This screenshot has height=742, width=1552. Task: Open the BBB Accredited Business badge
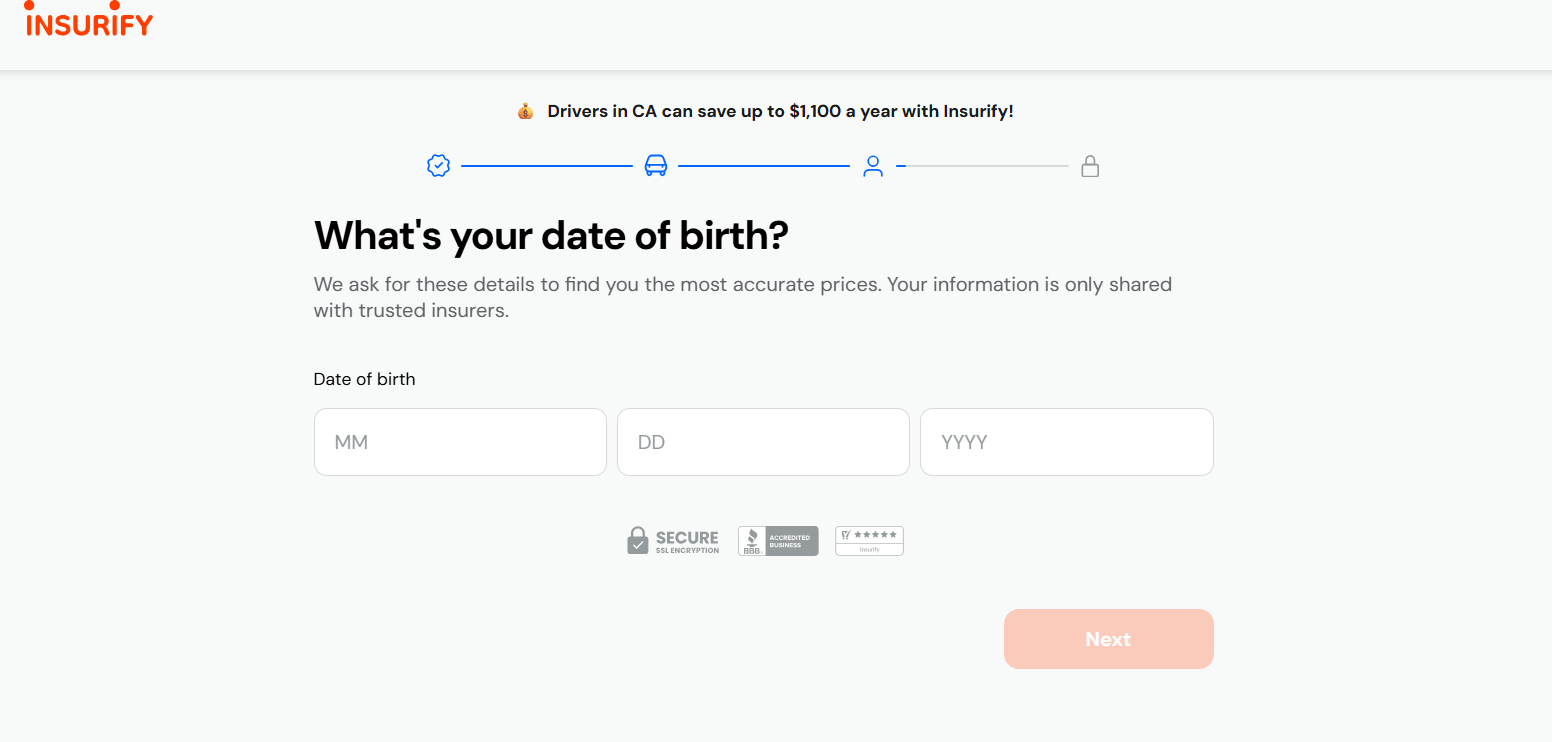(x=778, y=541)
